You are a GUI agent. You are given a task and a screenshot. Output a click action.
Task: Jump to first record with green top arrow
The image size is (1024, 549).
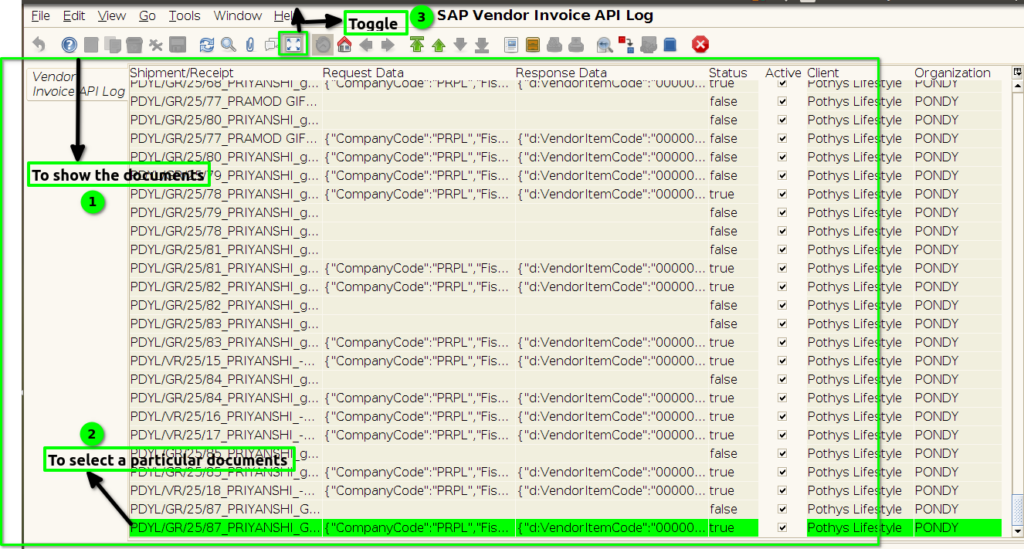pos(417,44)
